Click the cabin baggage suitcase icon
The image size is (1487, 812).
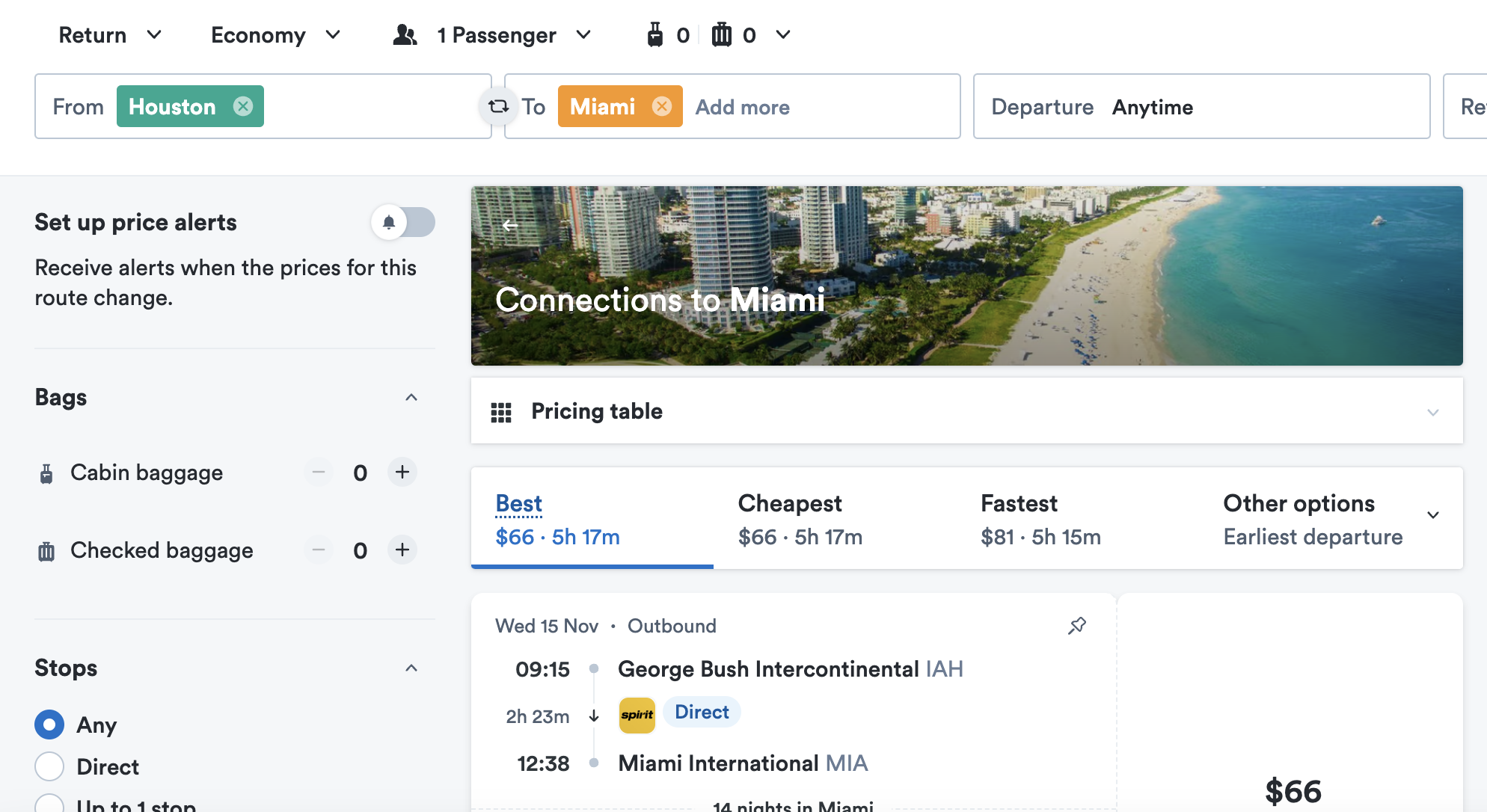46,473
